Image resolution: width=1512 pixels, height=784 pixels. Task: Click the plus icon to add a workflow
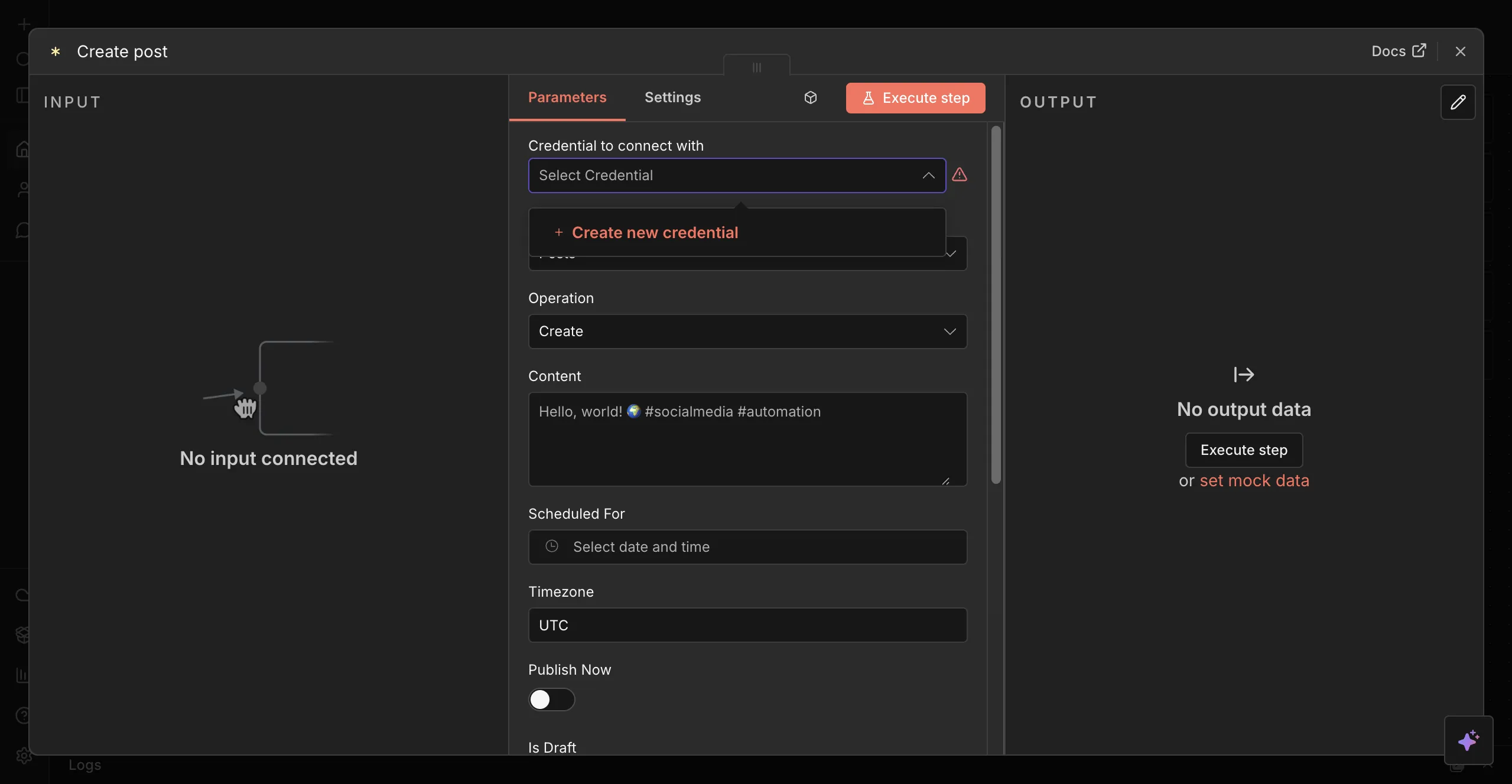pyautogui.click(x=24, y=24)
